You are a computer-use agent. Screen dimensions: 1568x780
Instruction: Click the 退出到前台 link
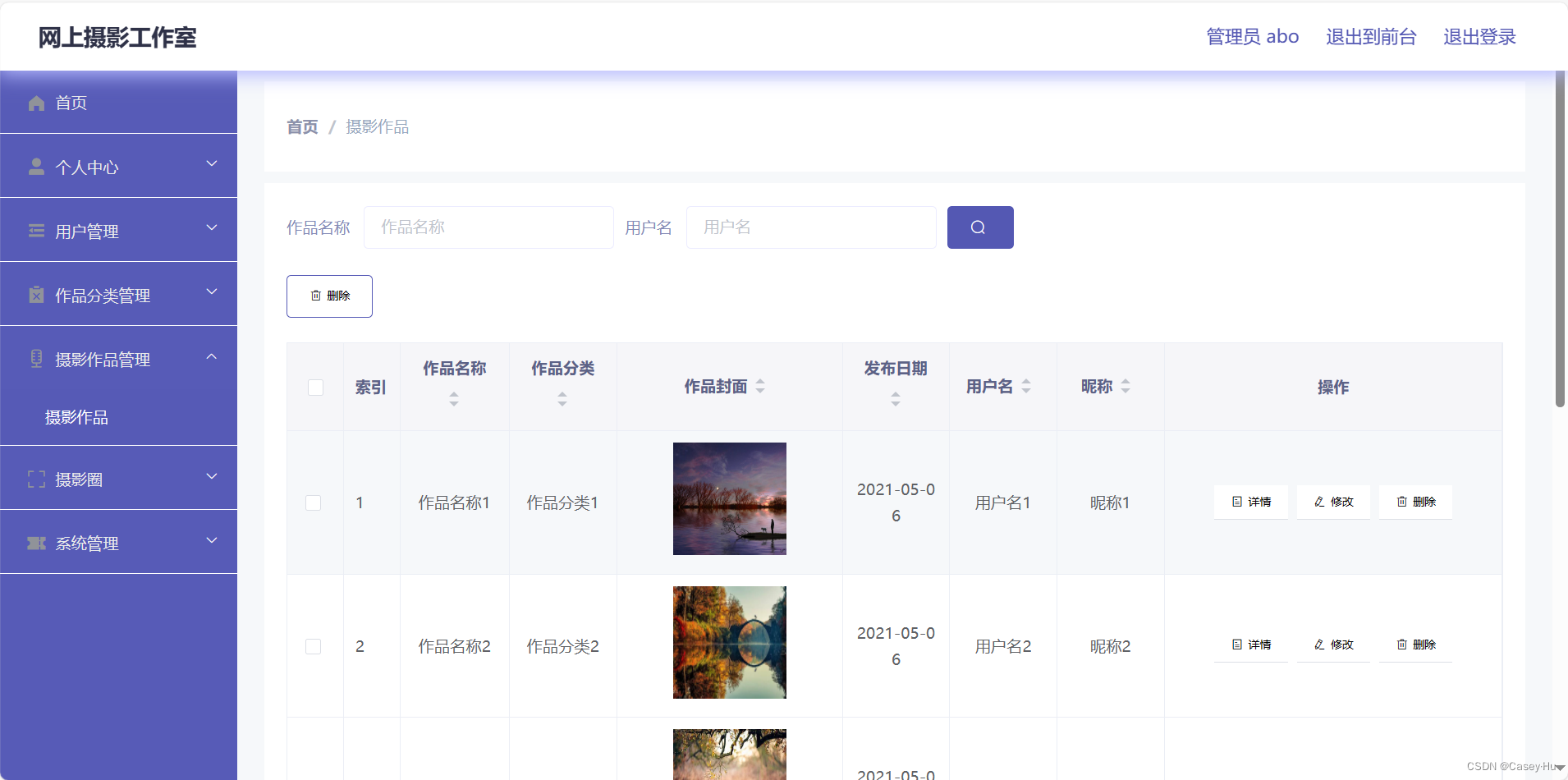click(1371, 37)
